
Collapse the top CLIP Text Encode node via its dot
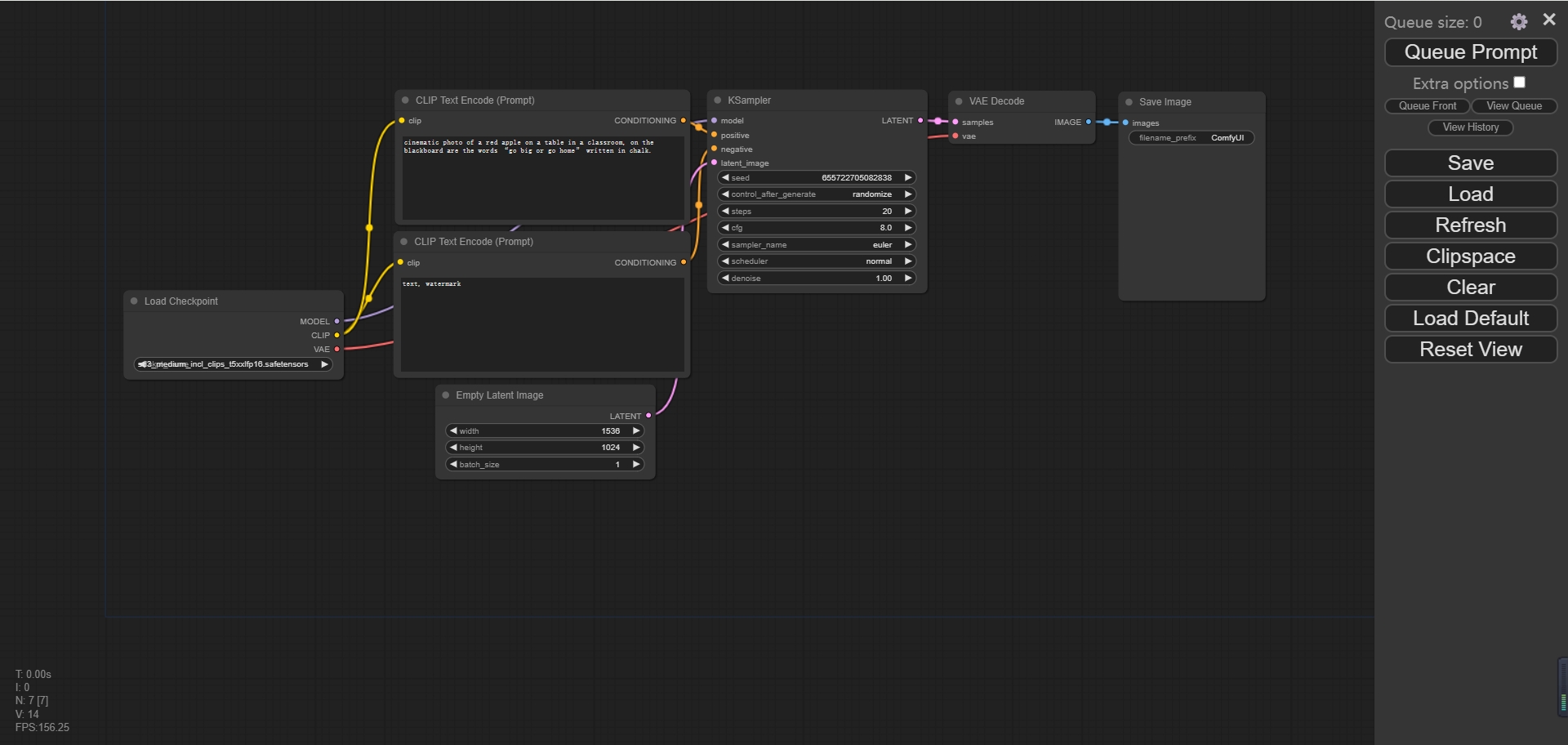[405, 100]
